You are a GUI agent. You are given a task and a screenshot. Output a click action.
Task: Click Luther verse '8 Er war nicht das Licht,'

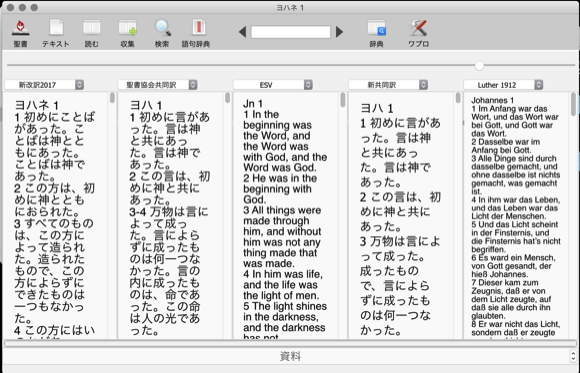(516, 324)
